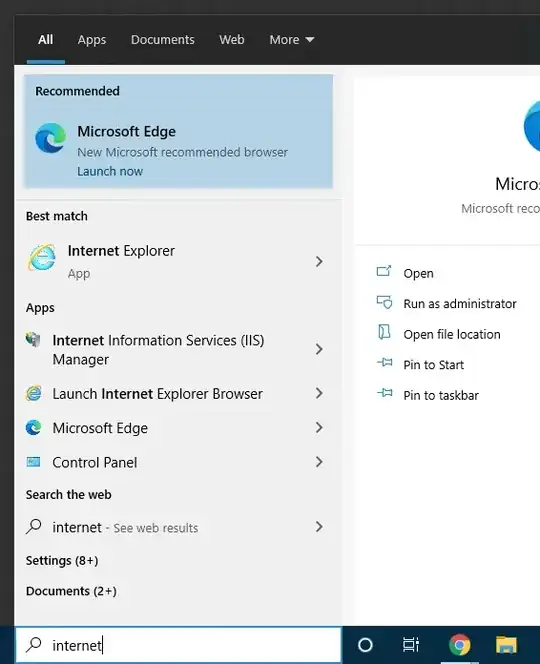The image size is (540, 664).
Task: Click the taskbar search magnifier icon
Action: point(33,645)
